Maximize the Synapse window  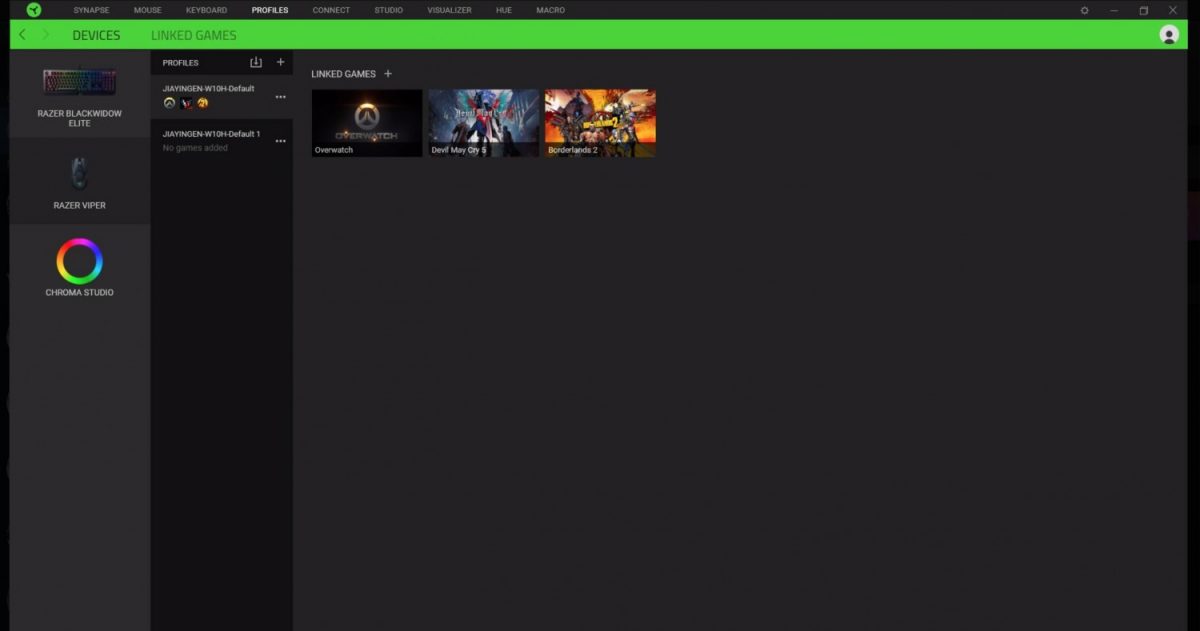(1144, 10)
